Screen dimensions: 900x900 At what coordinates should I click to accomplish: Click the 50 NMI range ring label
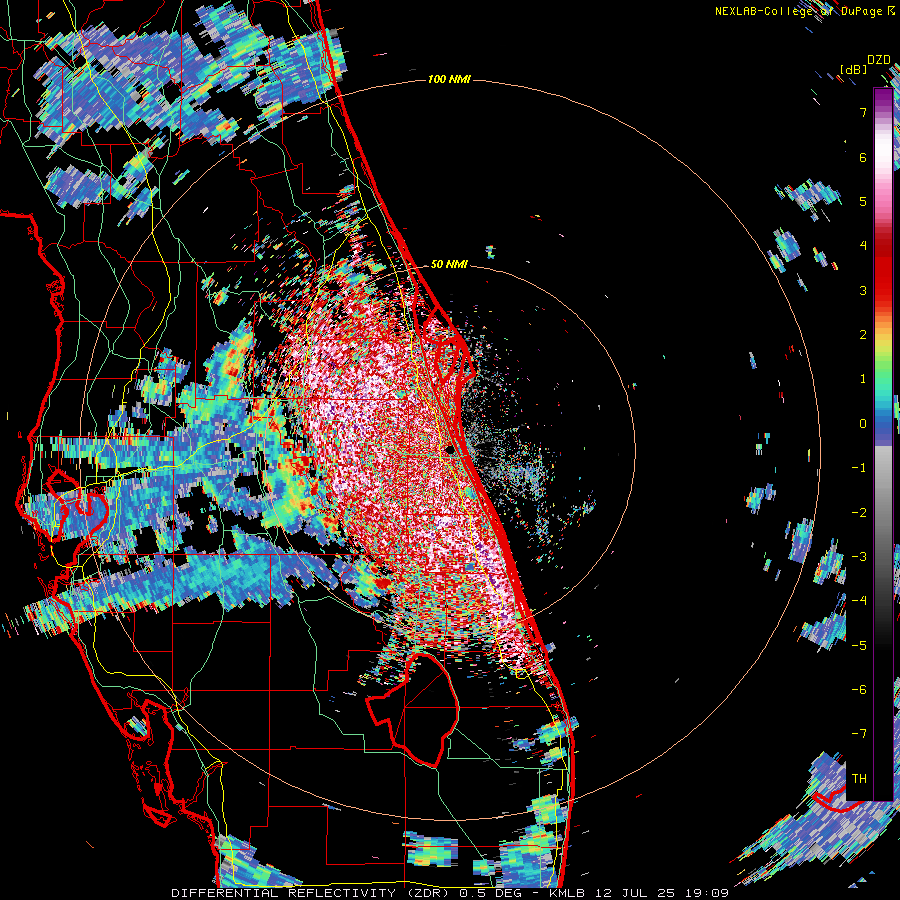449,264
